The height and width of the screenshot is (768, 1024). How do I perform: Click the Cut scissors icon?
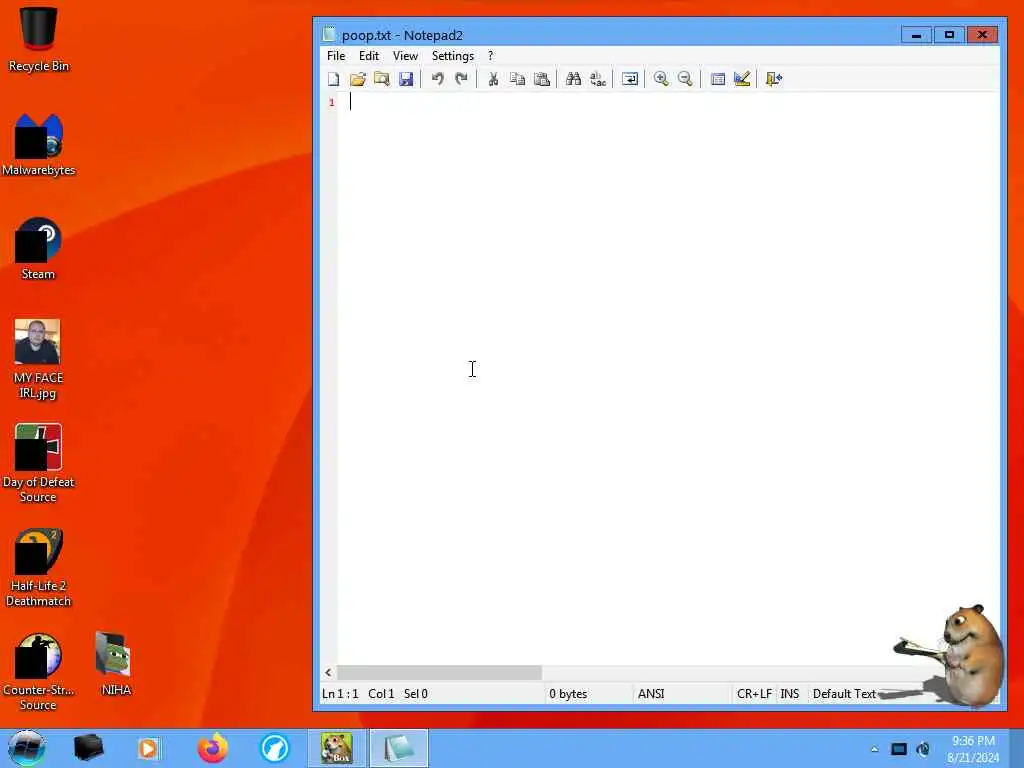pyautogui.click(x=493, y=79)
